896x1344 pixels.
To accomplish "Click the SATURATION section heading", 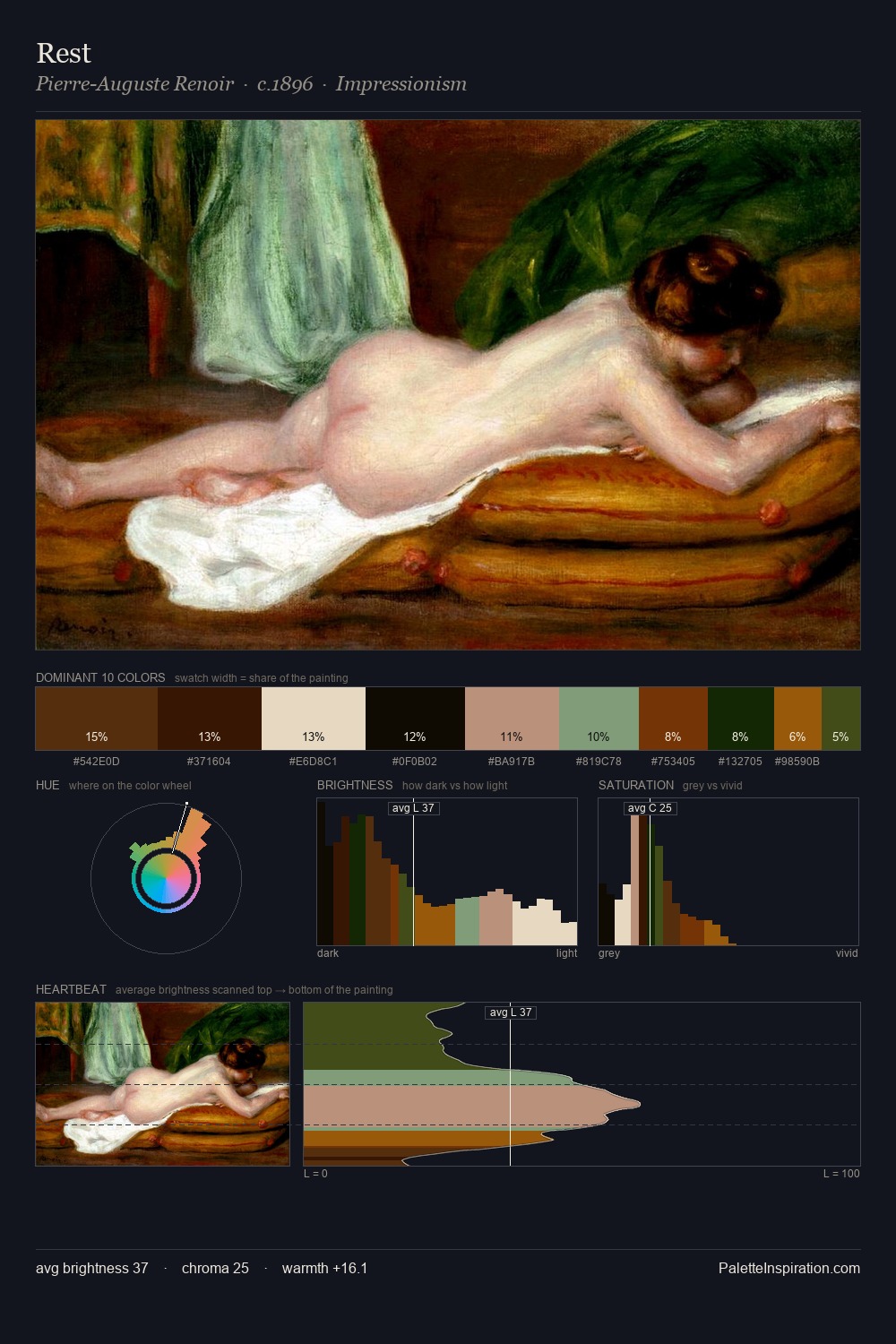I will click(x=636, y=785).
